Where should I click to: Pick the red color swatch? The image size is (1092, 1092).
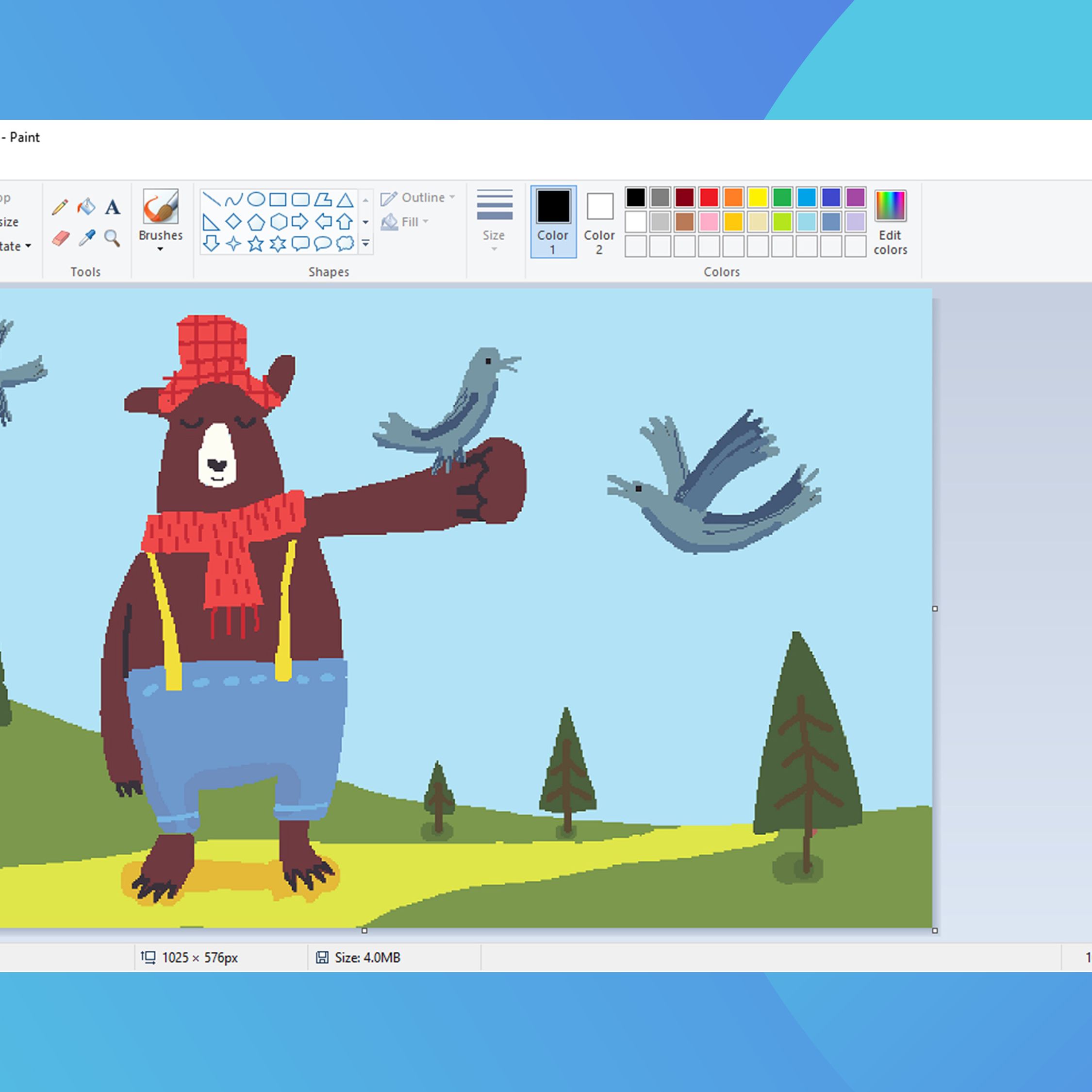point(709,197)
